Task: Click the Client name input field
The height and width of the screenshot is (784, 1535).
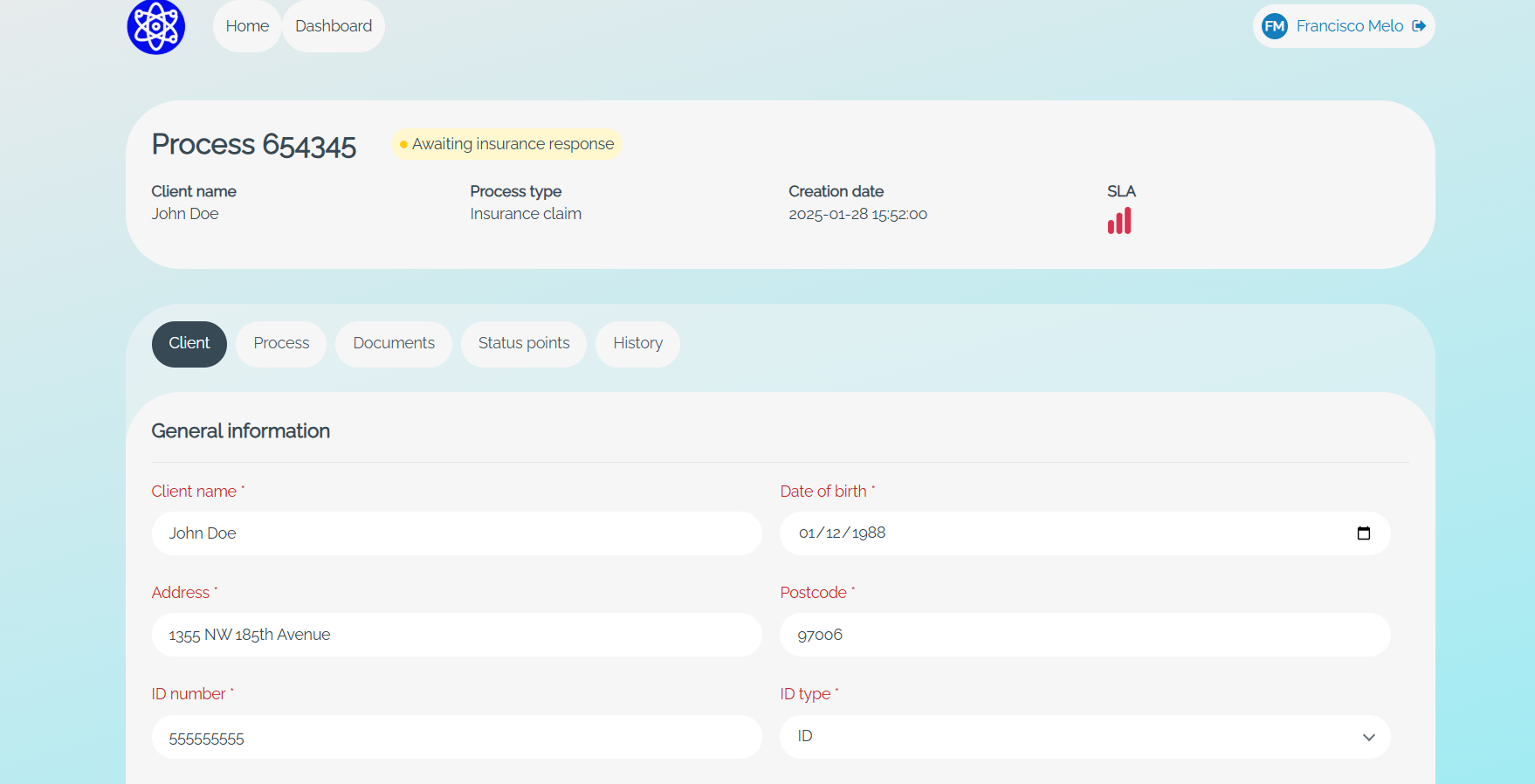Action: tap(457, 533)
